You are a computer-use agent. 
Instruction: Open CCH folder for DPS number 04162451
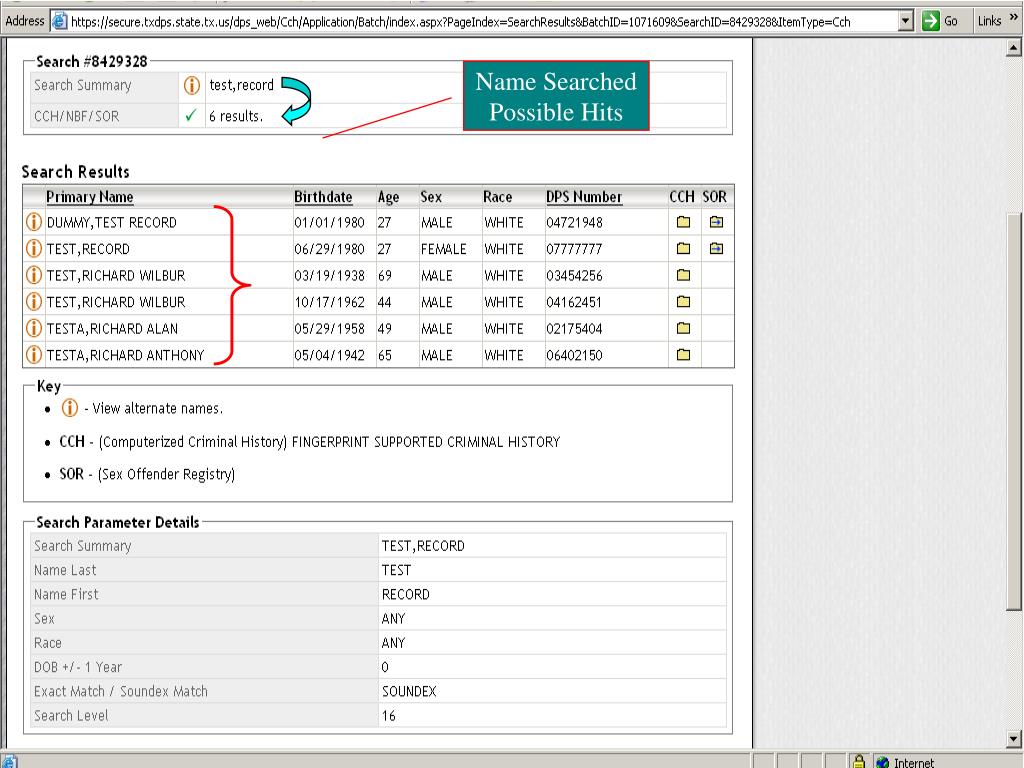click(x=683, y=302)
